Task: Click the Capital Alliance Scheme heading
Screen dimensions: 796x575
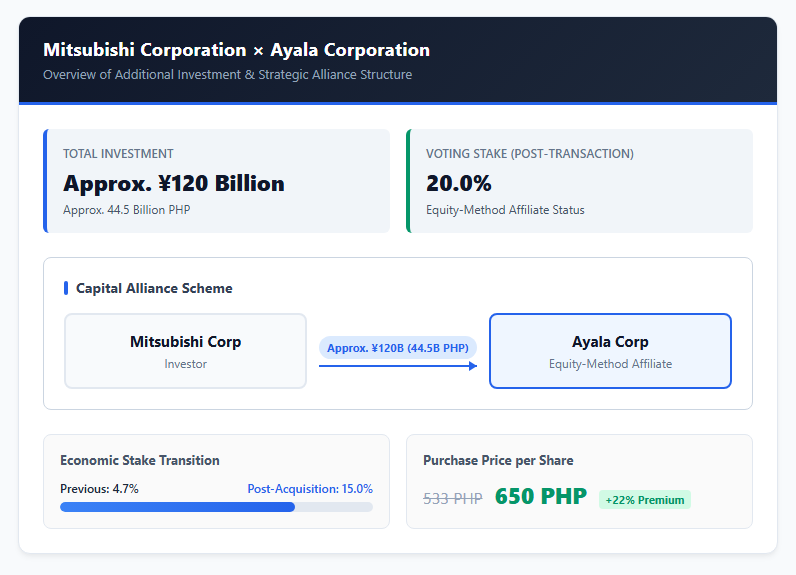Action: [154, 288]
